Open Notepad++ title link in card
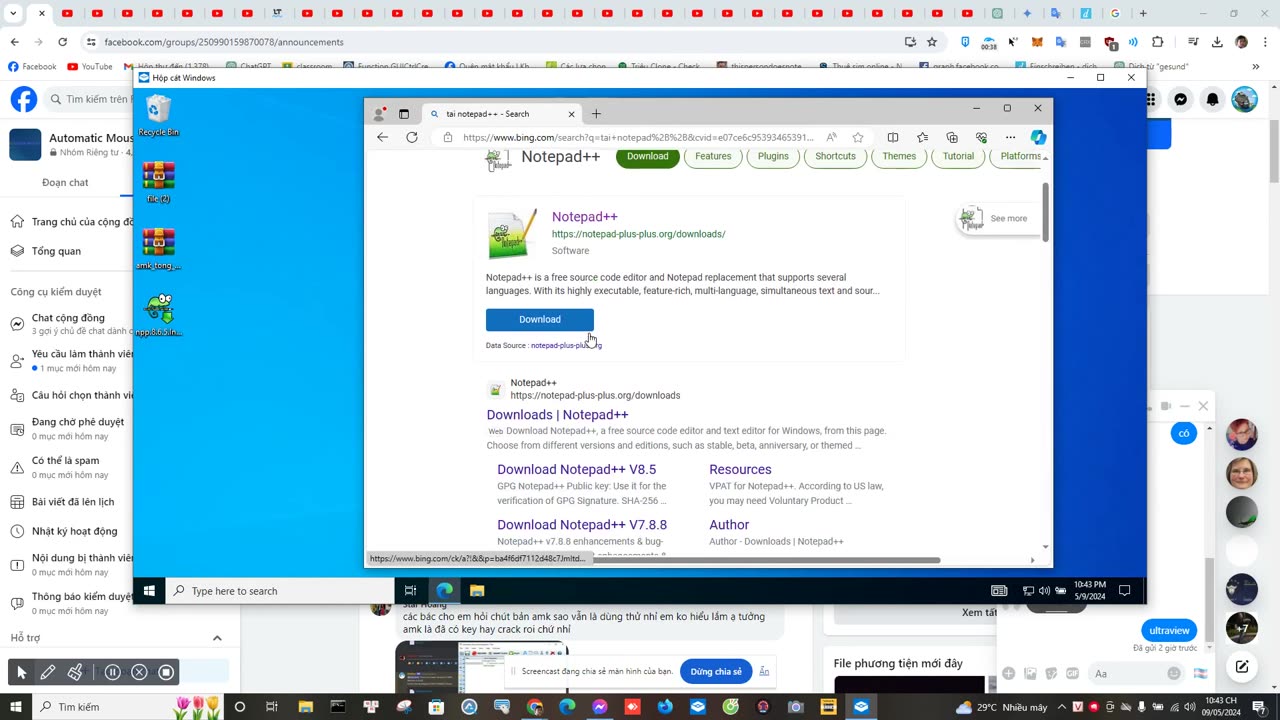 [585, 217]
